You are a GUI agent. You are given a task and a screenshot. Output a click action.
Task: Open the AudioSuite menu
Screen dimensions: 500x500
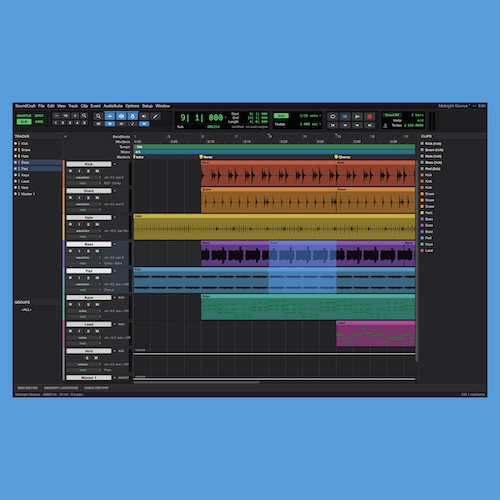pyautogui.click(x=113, y=106)
